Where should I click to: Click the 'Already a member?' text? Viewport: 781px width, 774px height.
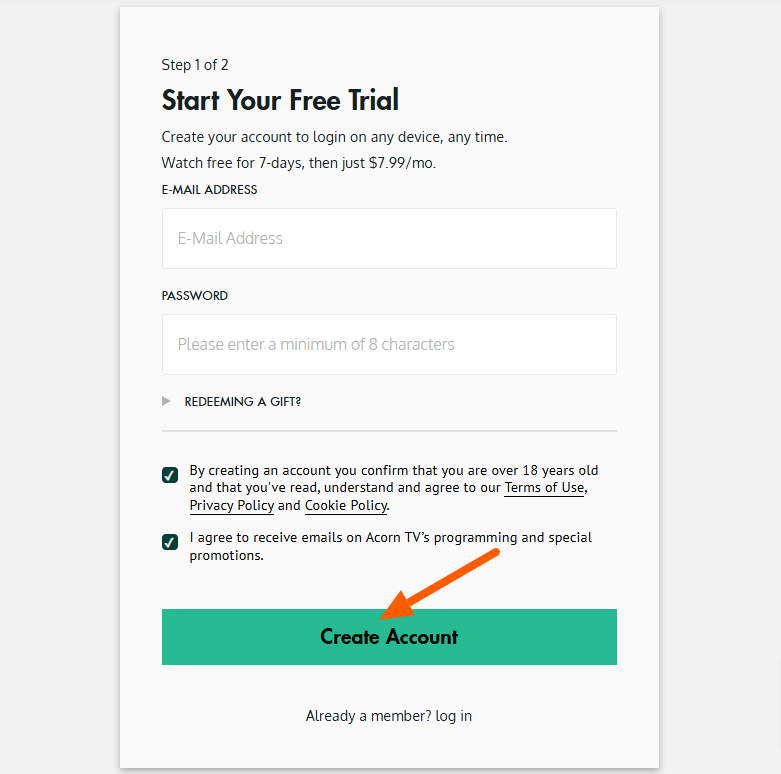pyautogui.click(x=369, y=716)
